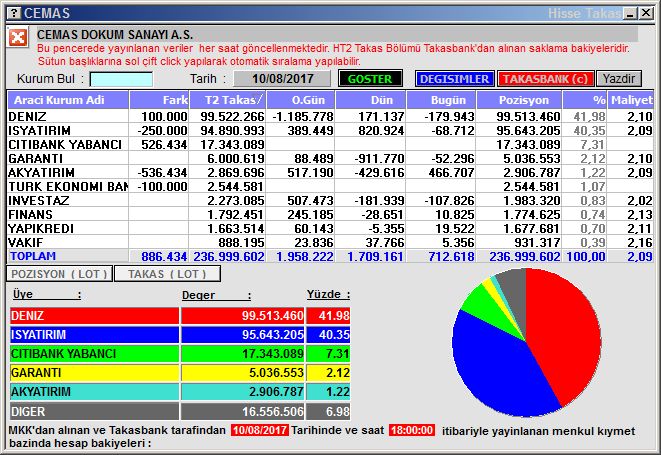This screenshot has height=455, width=661.
Task: Switch to the POZISYON ( LOT ) tab
Action: click(x=59, y=274)
